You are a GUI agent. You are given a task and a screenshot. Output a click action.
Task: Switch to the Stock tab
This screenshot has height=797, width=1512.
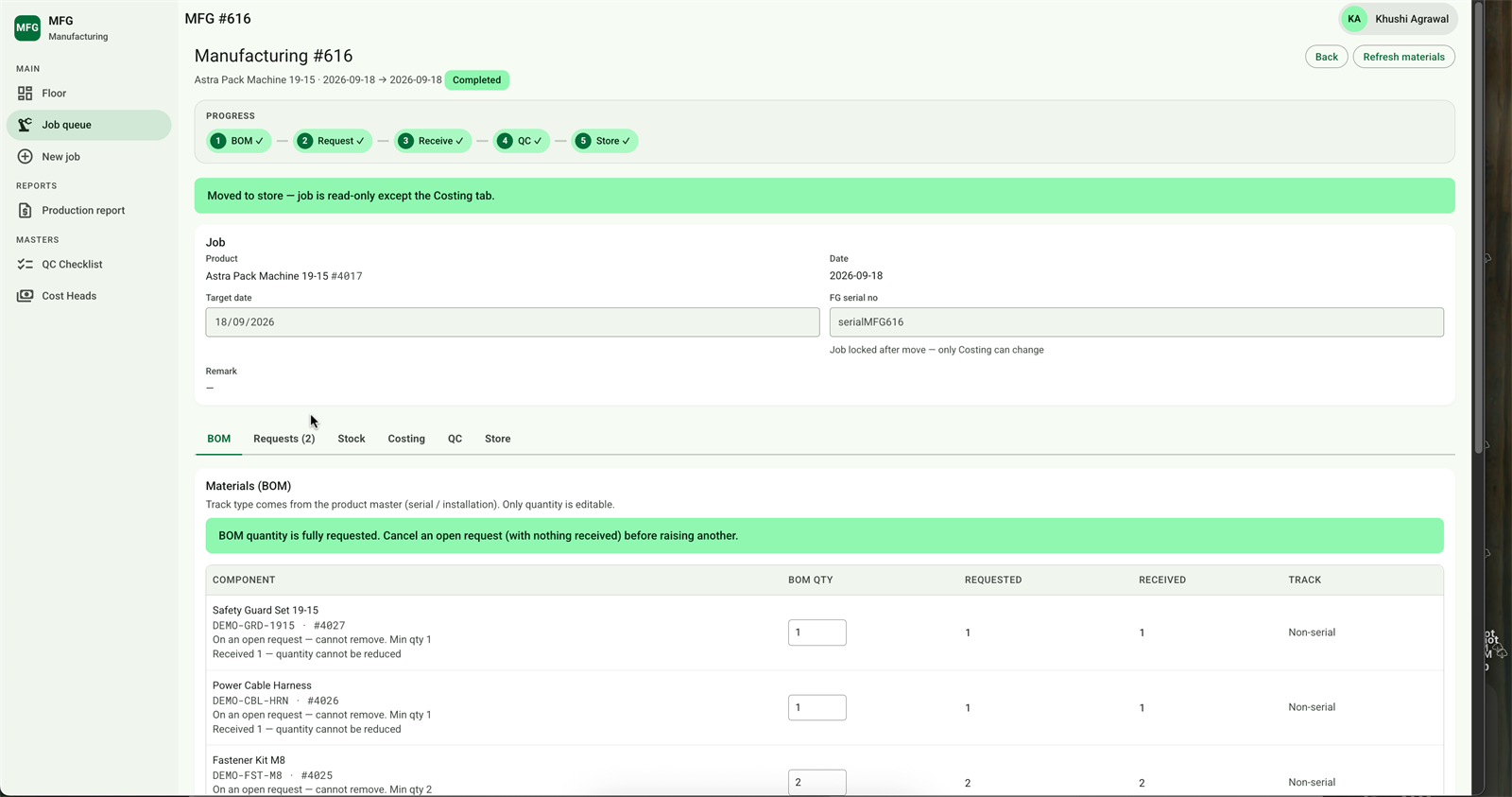(352, 439)
